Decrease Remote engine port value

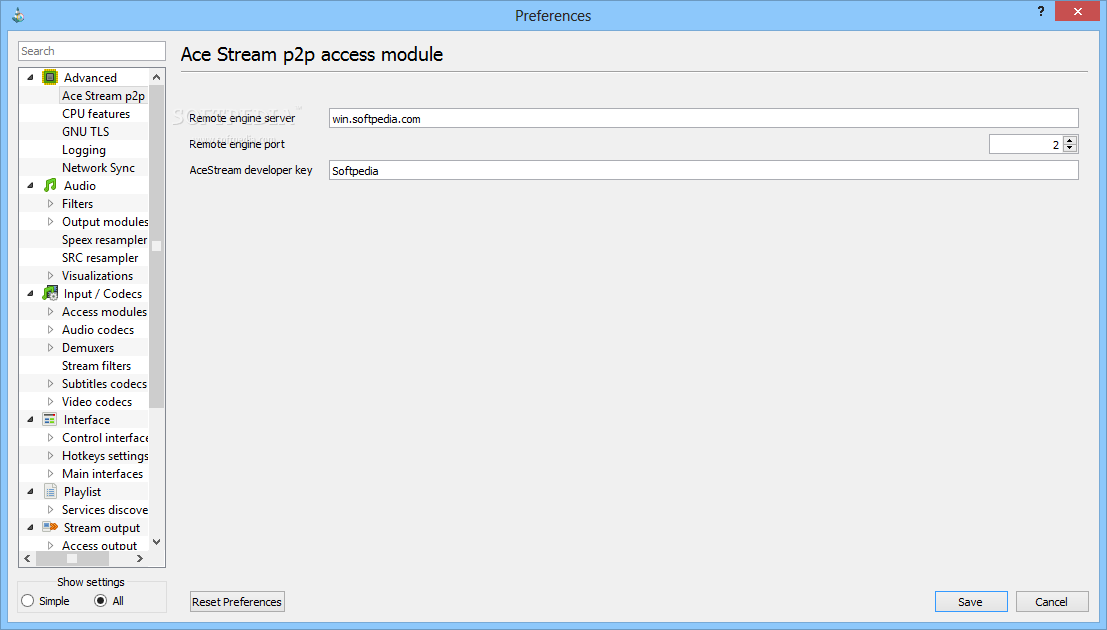click(x=1070, y=148)
